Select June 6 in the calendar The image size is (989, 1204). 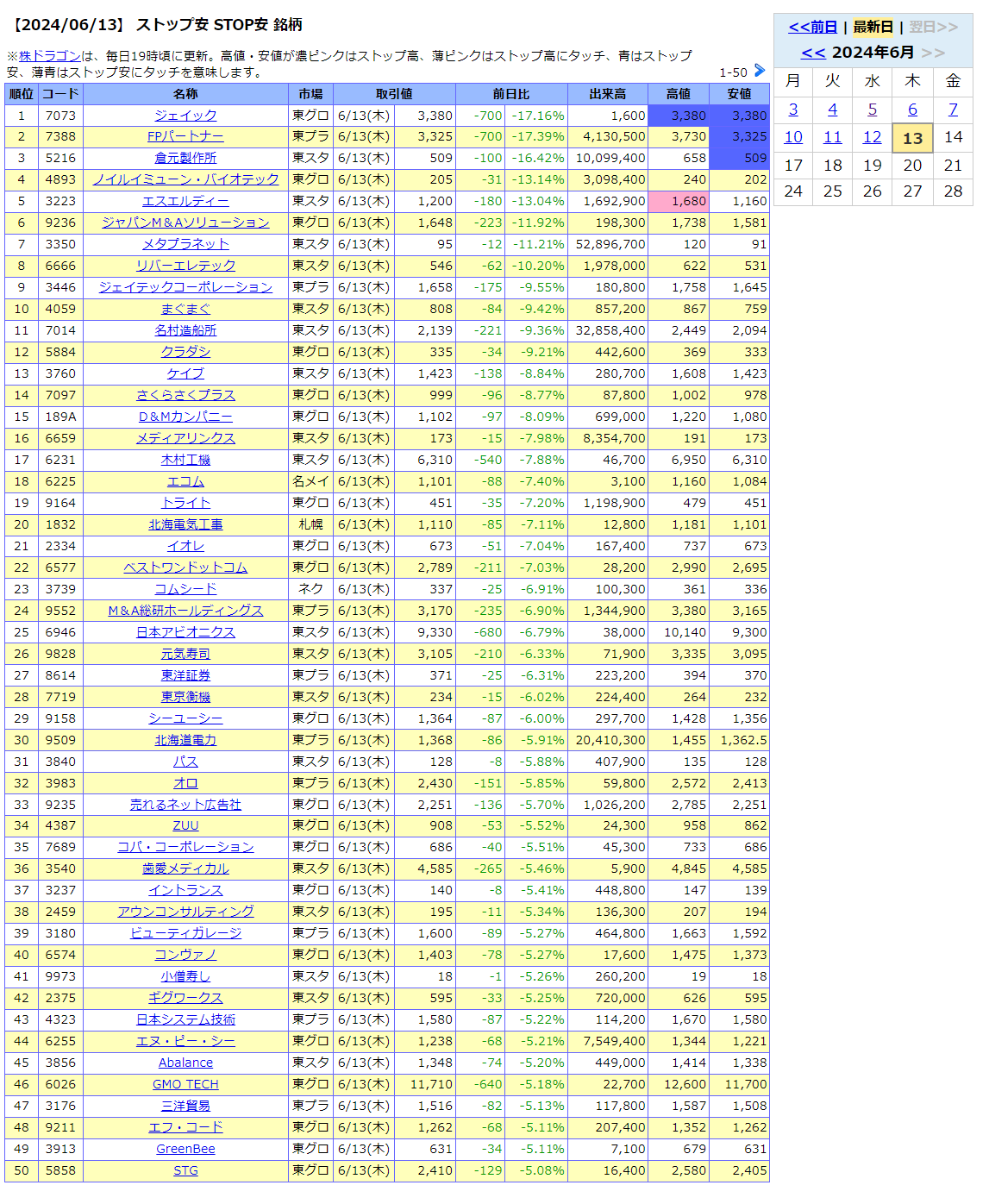pyautogui.click(x=912, y=110)
